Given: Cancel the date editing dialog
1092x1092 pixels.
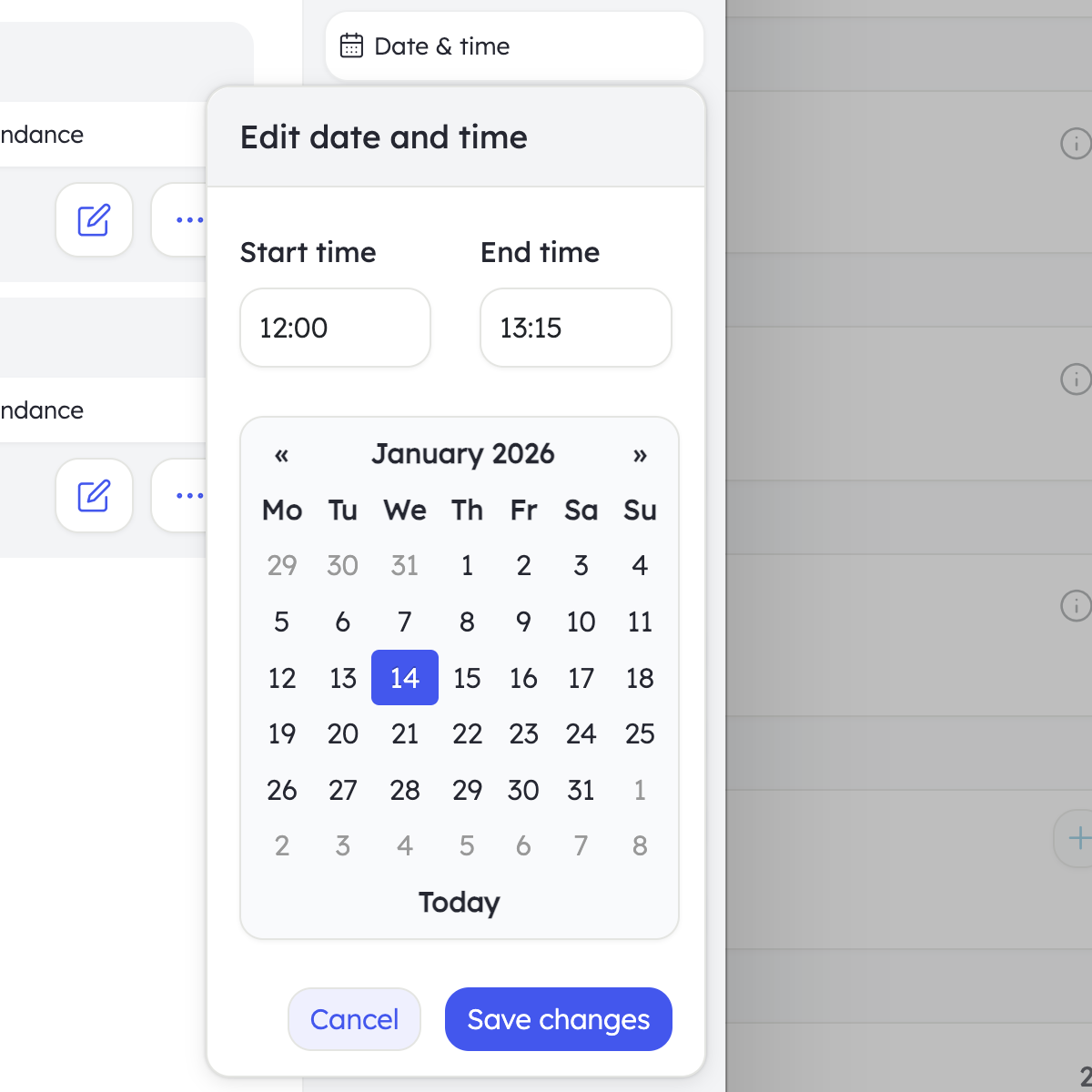Looking at the screenshot, I should (354, 1019).
